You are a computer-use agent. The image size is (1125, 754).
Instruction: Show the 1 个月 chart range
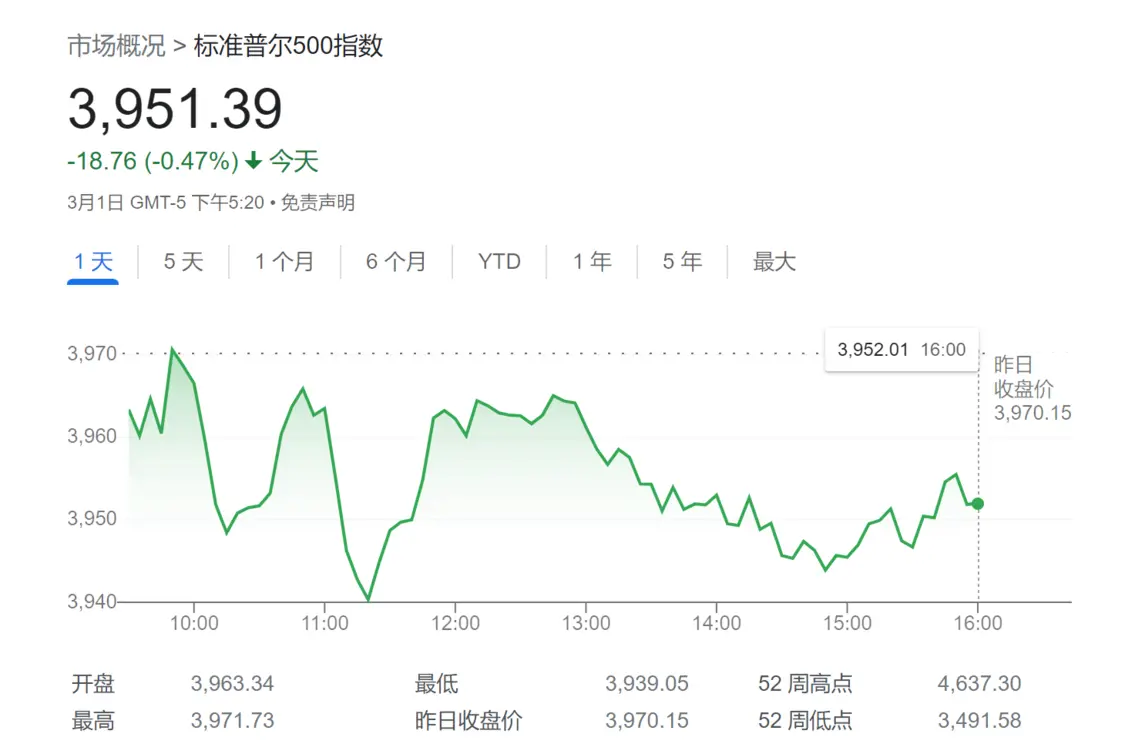(284, 262)
